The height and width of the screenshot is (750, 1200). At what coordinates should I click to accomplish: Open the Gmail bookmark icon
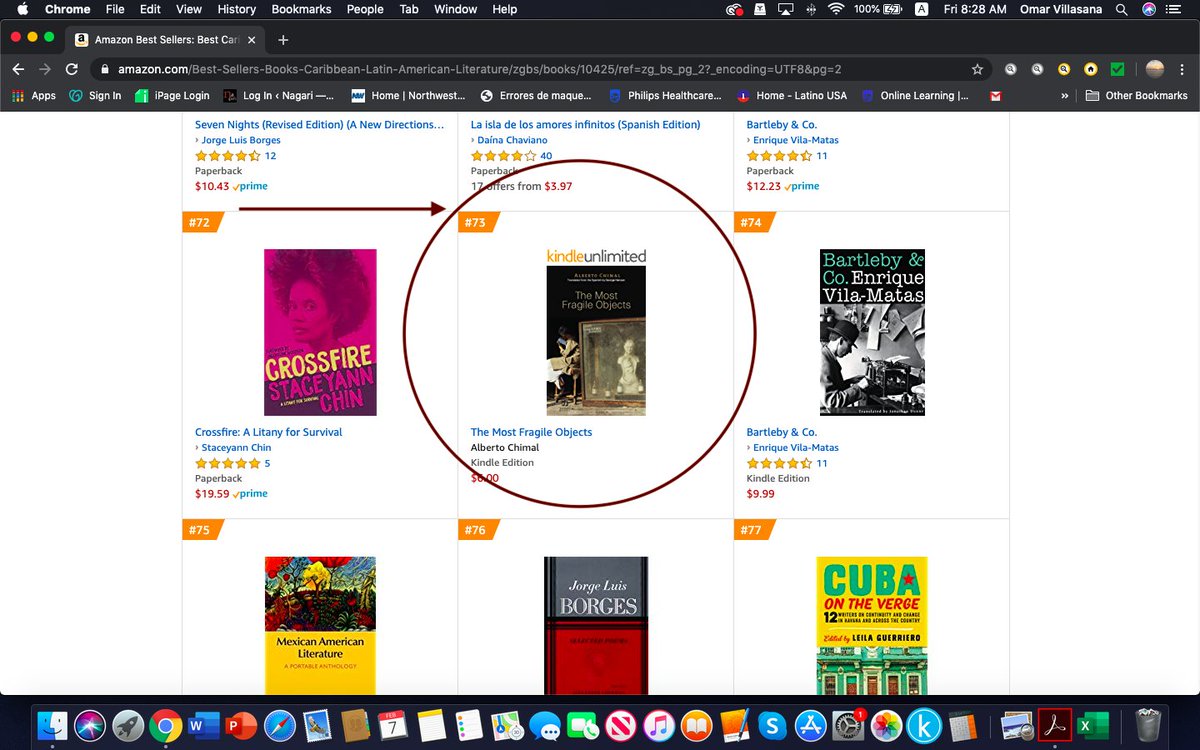[995, 96]
